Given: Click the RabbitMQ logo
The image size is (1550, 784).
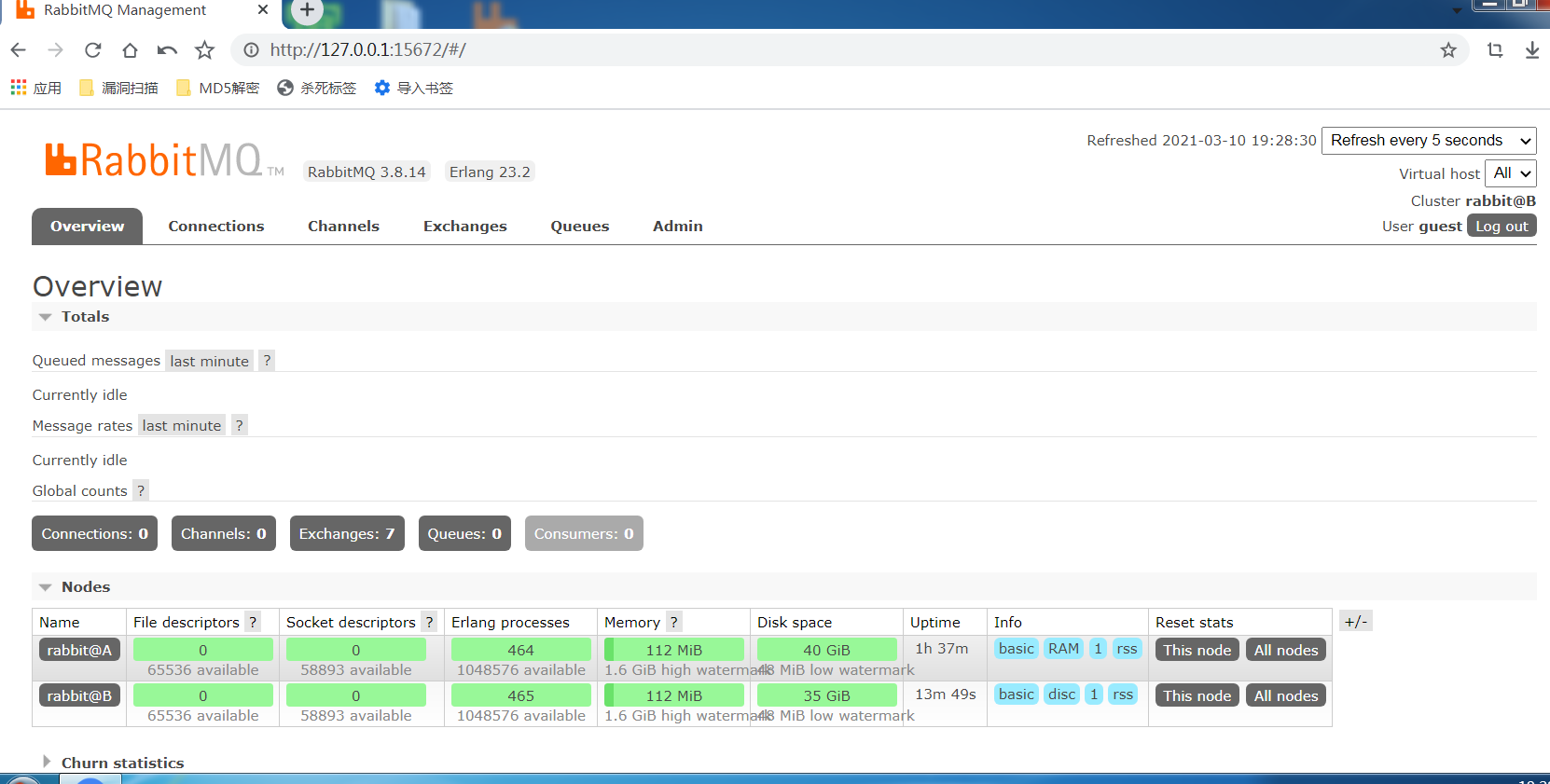Looking at the screenshot, I should coord(164,160).
